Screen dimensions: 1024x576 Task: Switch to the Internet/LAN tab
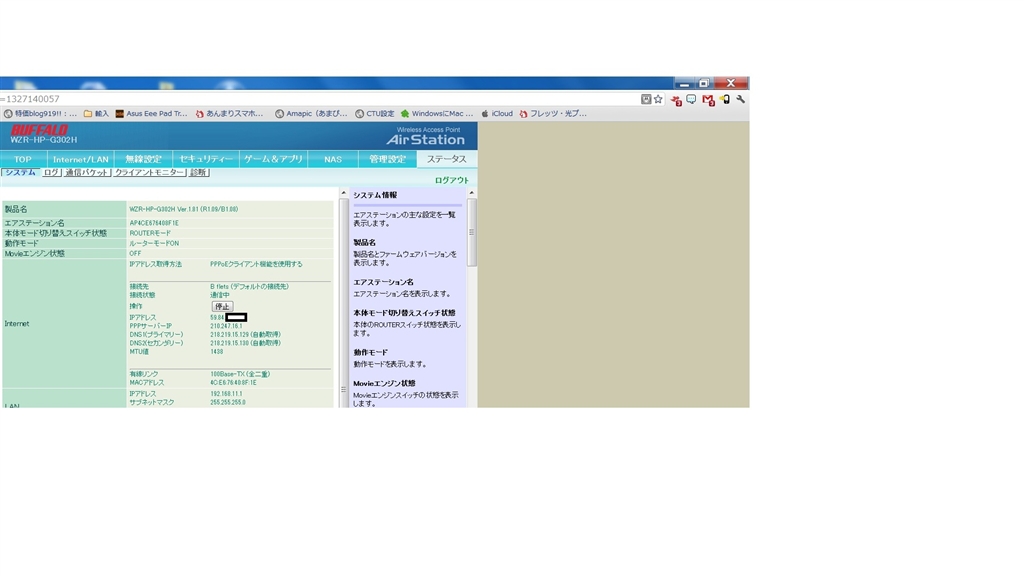(81, 159)
